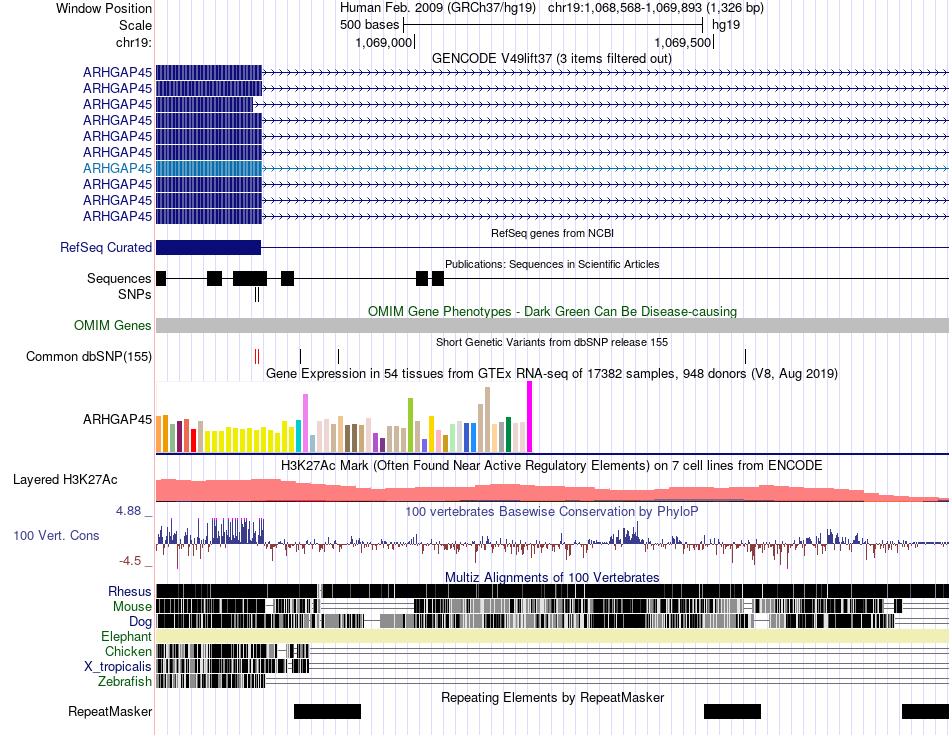Open the GTEx Gene Expression track title
The image size is (950, 735).
552,374
